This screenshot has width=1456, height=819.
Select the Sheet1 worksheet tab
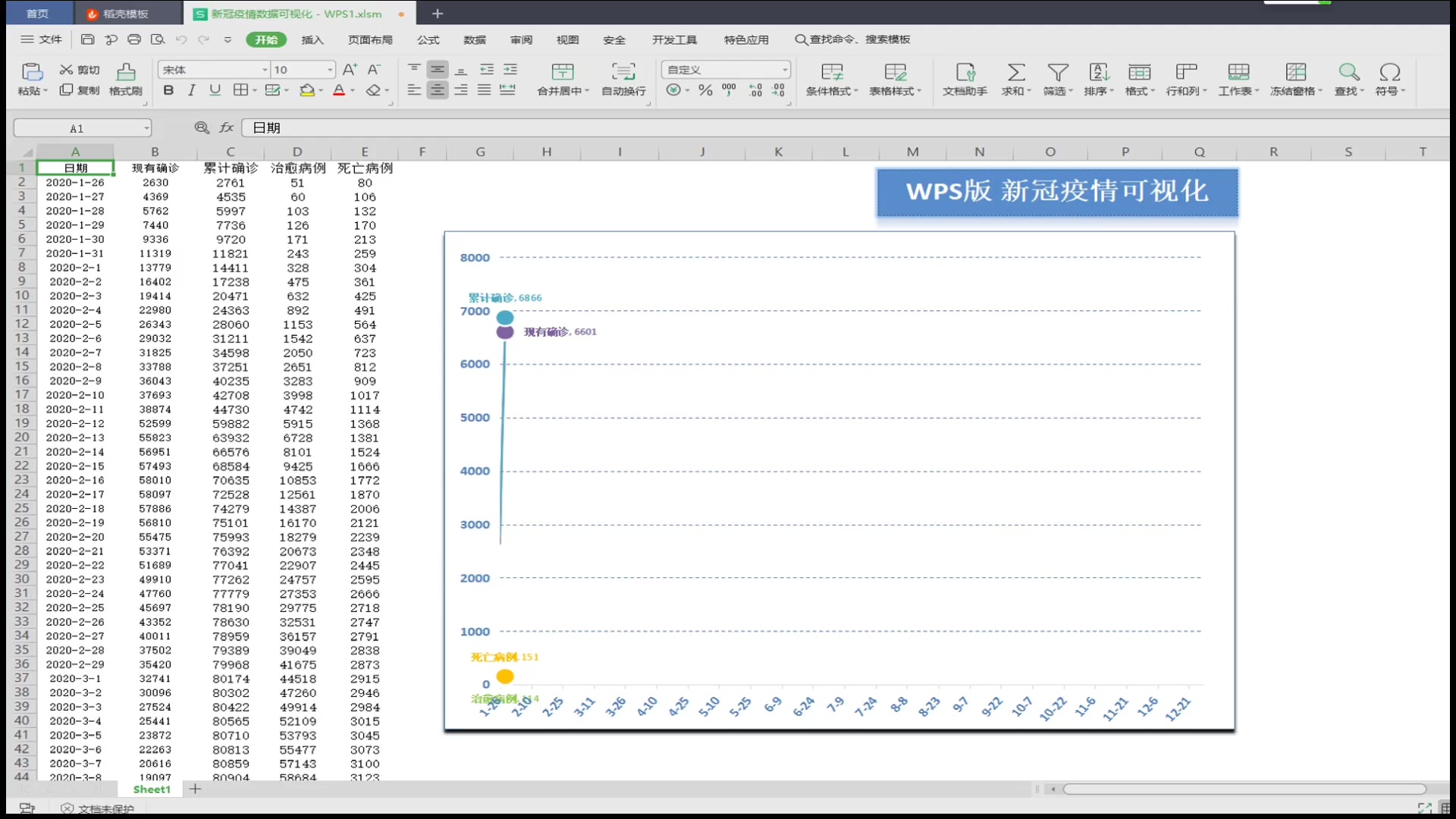[152, 789]
